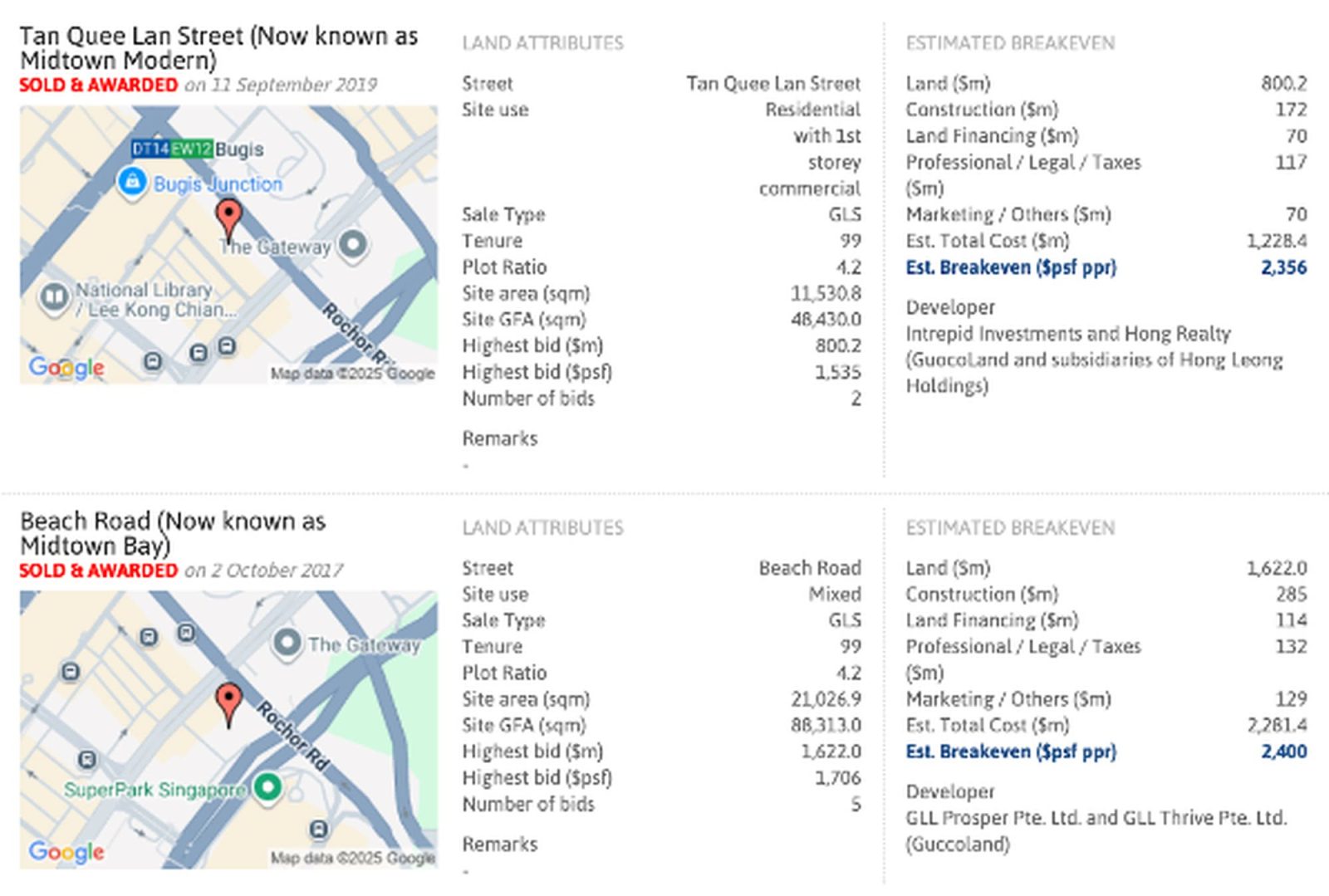
Task: Click Site area value 21,026.9
Action: (826, 699)
